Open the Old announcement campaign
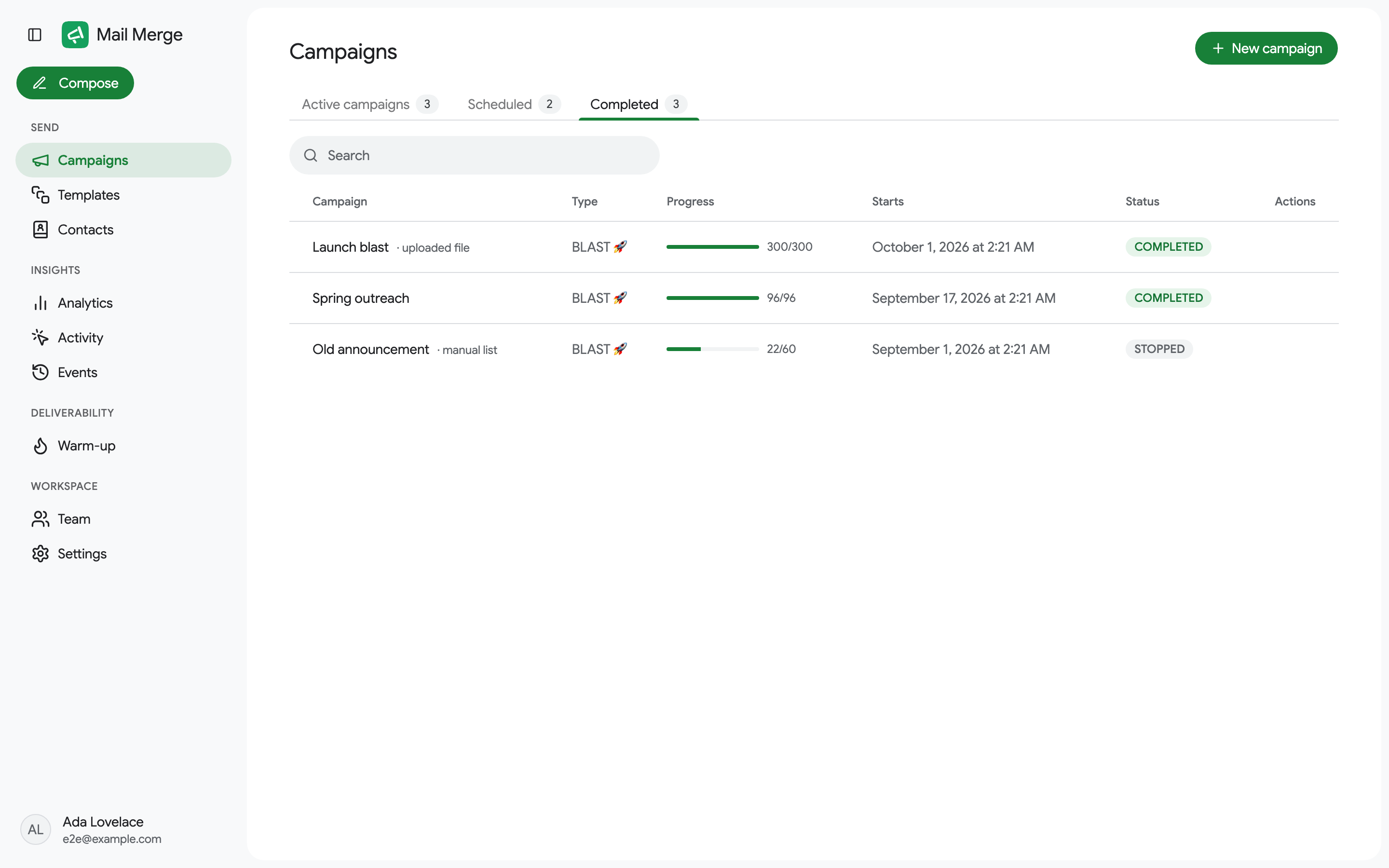 coord(370,350)
